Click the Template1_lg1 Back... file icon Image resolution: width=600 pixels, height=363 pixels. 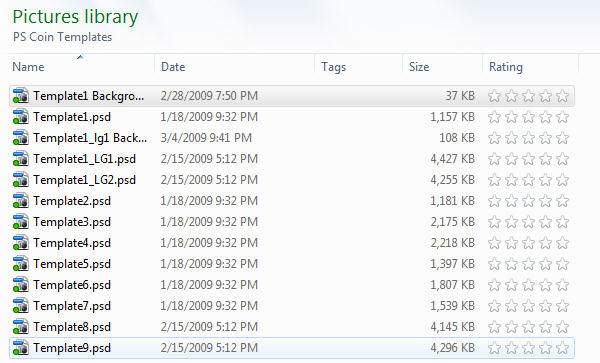(x=20, y=138)
